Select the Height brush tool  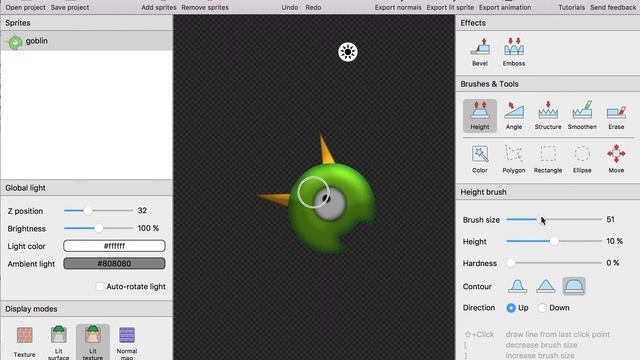(480, 116)
